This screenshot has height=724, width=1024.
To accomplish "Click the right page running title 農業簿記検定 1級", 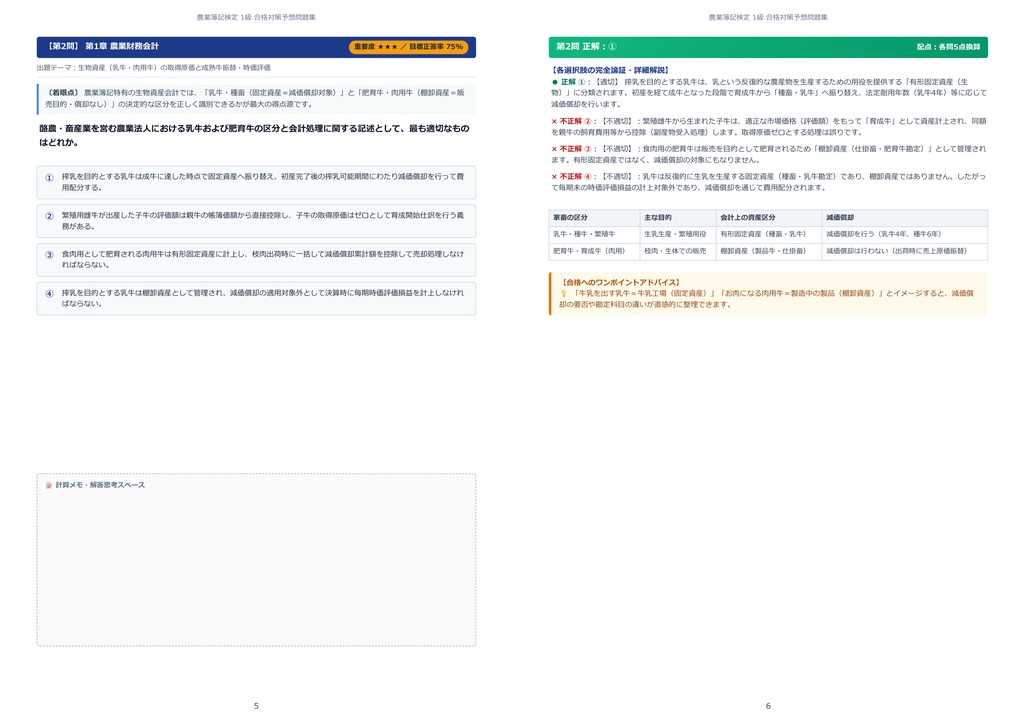I will point(768,18).
